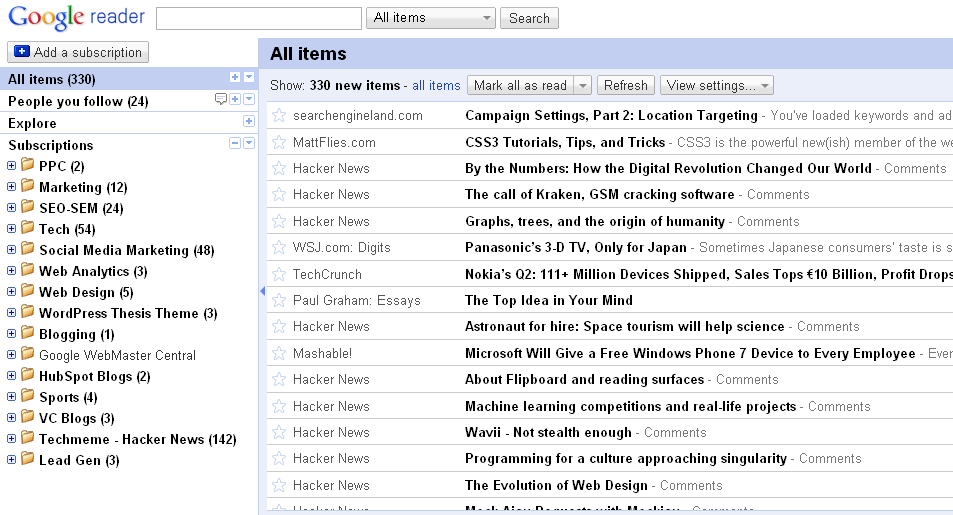Click the Google Reader logo

(x=77, y=18)
